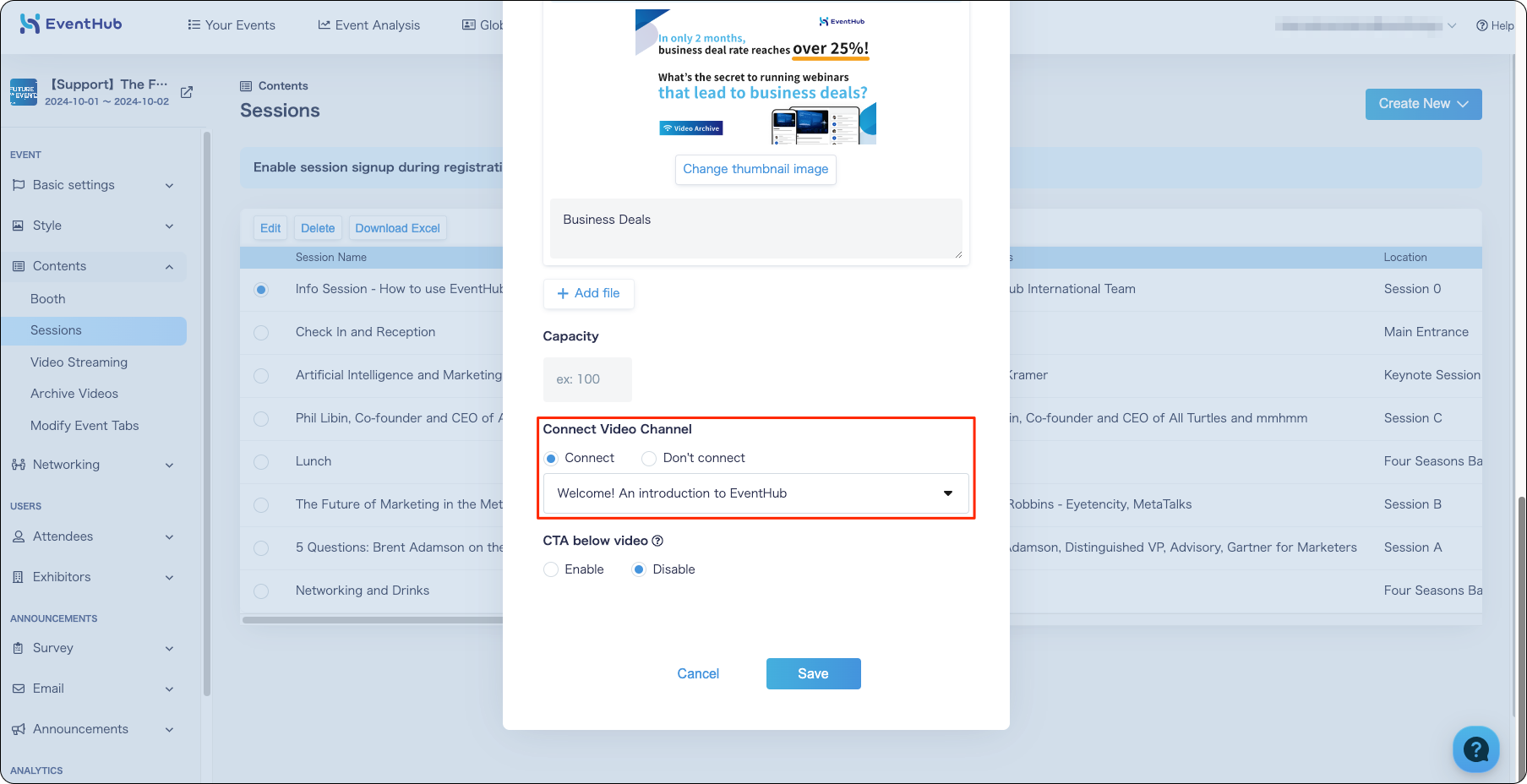Click the Networking sidebar icon
The width and height of the screenshot is (1527, 784).
tap(19, 465)
